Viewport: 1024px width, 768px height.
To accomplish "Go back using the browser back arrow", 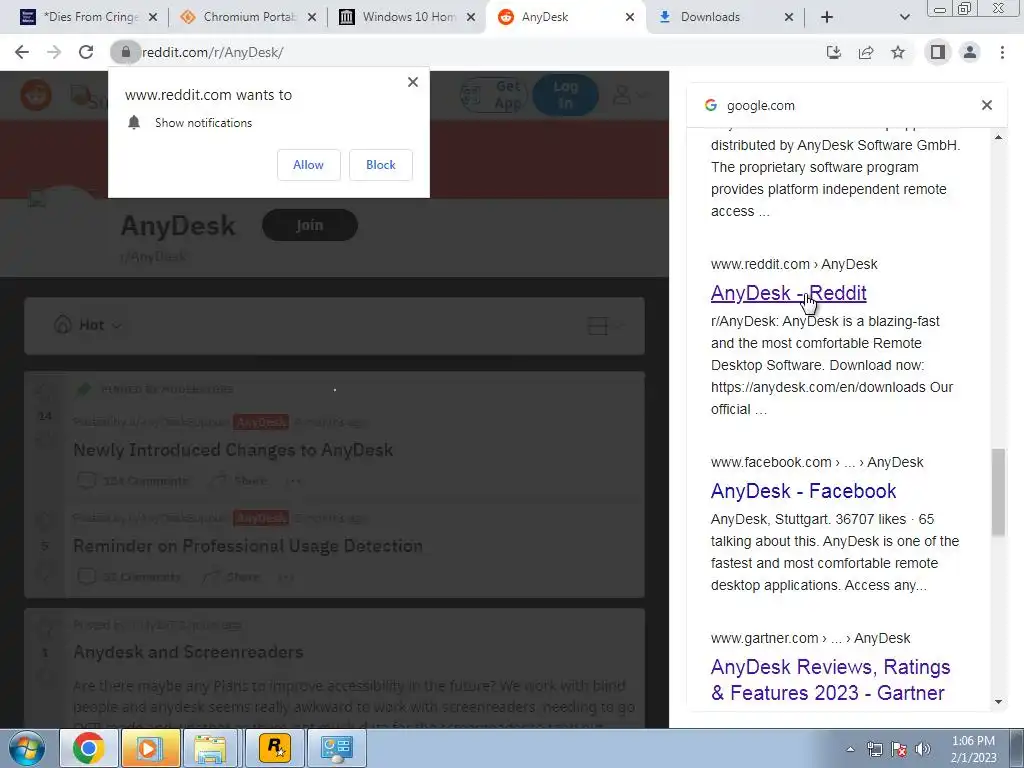I will [22, 52].
